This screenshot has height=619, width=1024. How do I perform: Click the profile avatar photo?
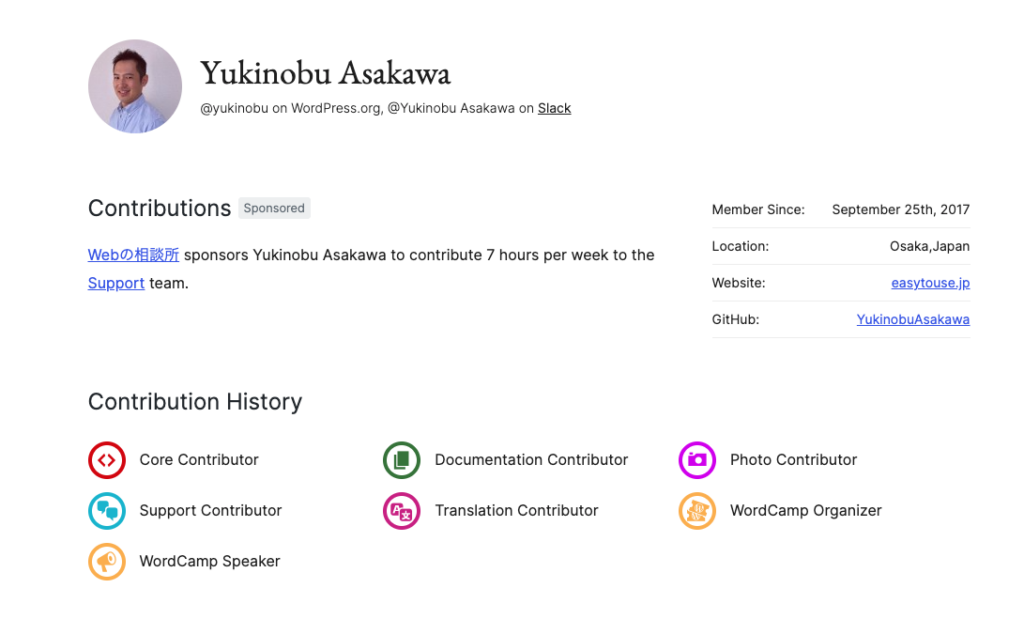click(135, 86)
